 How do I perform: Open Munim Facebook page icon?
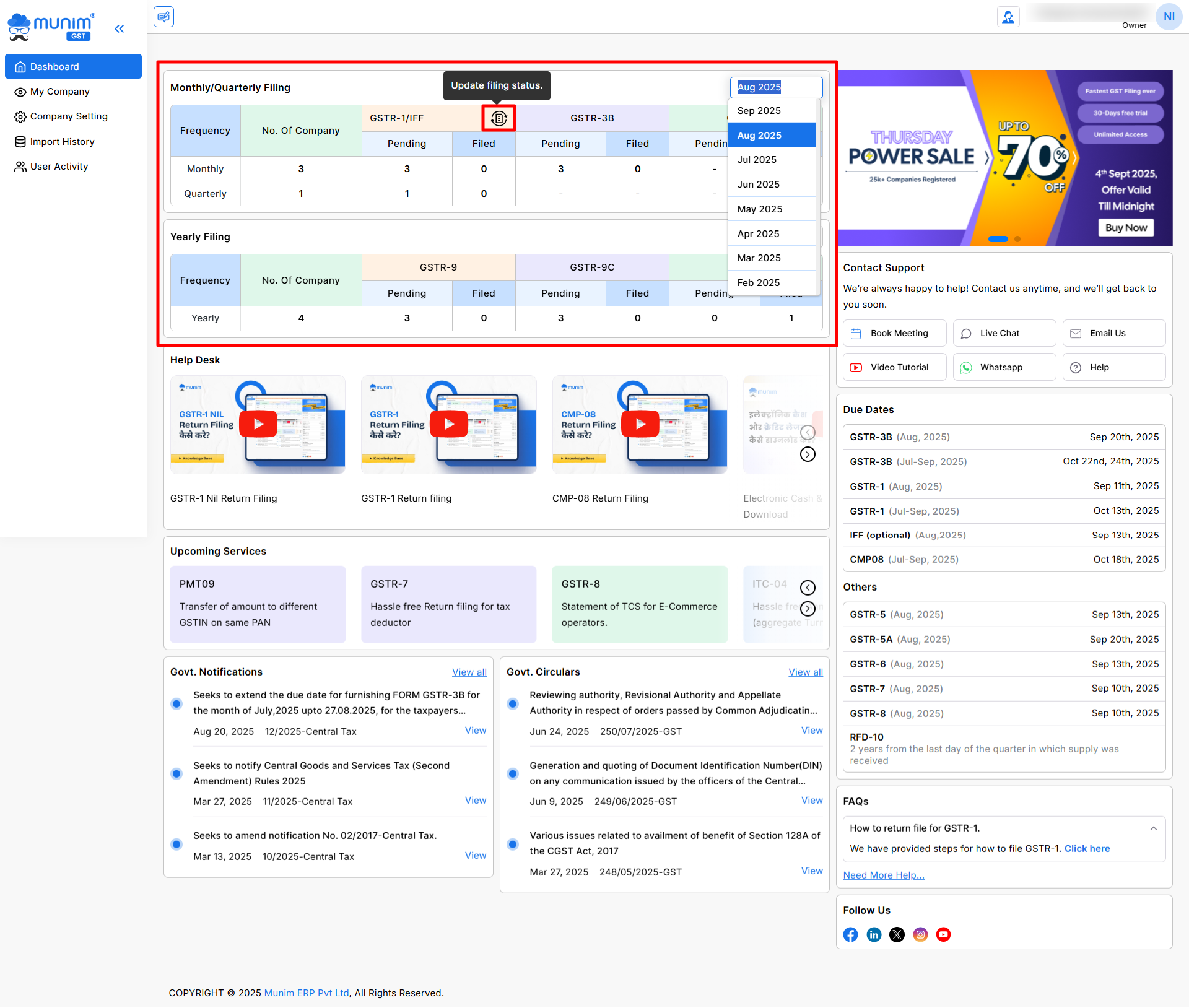[x=850, y=934]
